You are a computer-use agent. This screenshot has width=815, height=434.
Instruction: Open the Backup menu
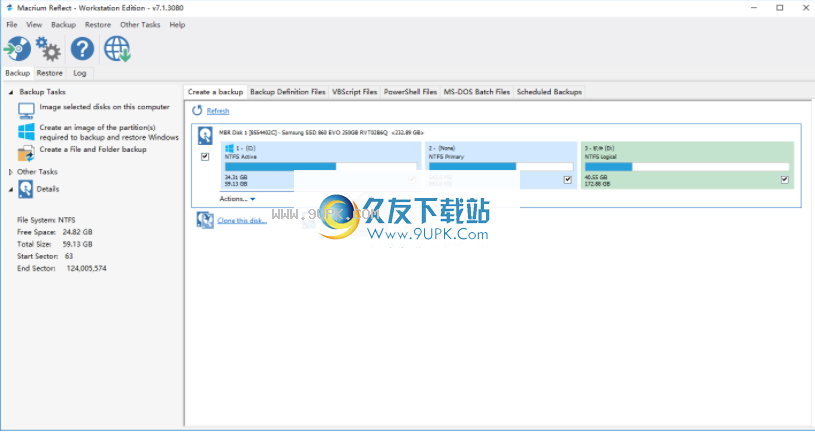63,24
